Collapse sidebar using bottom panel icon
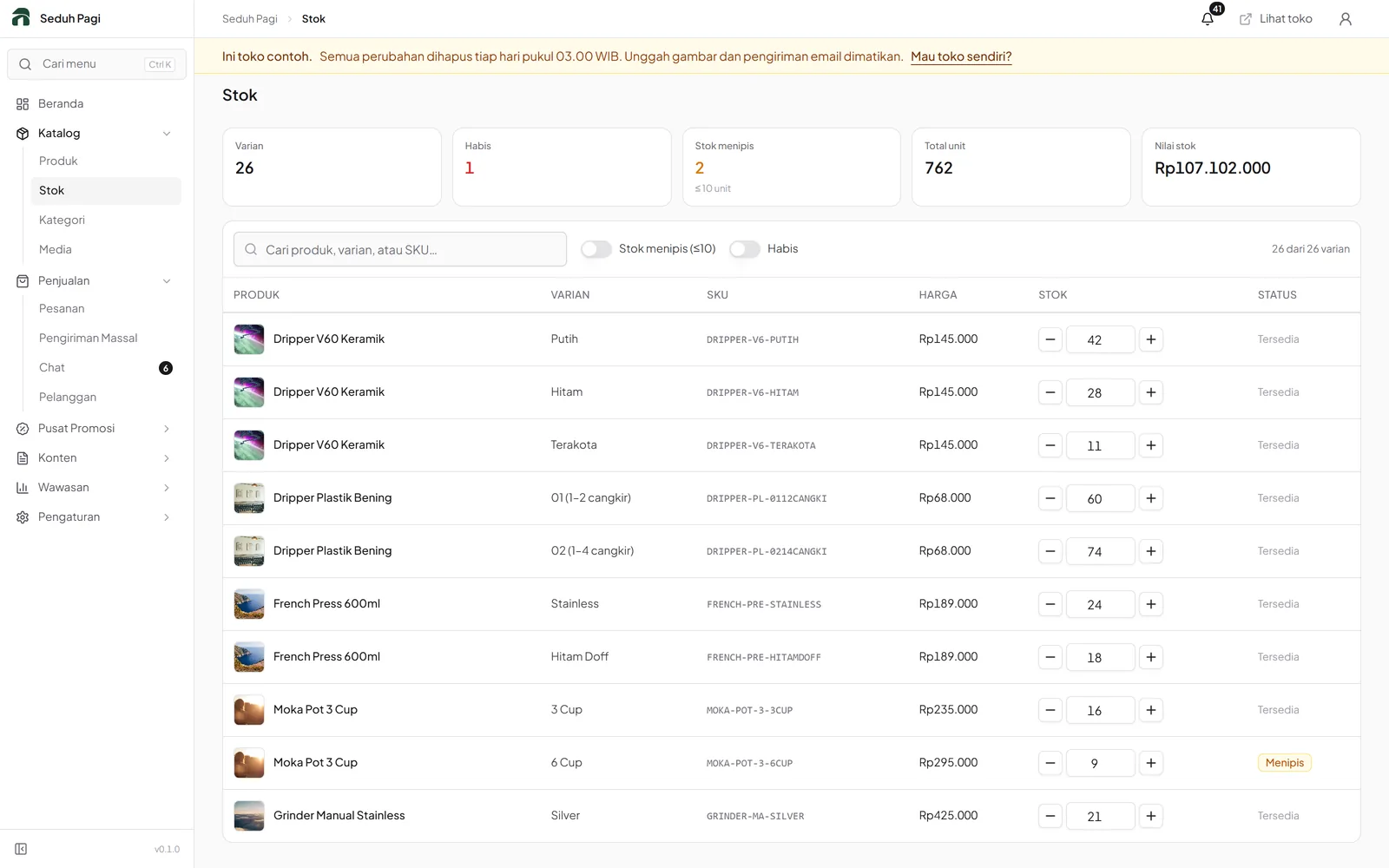This screenshot has width=1389, height=868. (x=21, y=849)
